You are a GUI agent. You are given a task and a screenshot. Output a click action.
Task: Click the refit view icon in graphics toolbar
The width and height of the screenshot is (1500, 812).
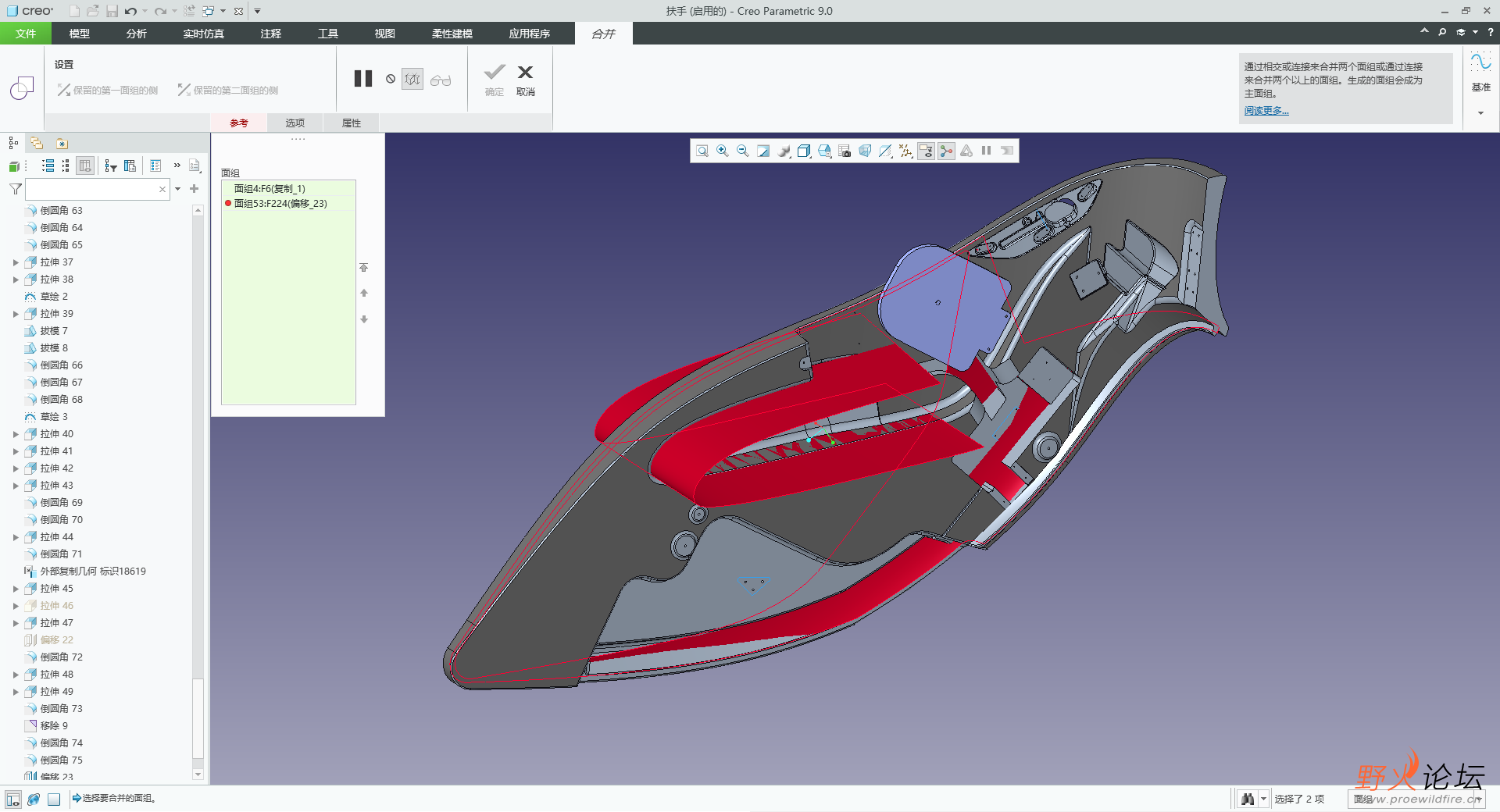tap(702, 151)
